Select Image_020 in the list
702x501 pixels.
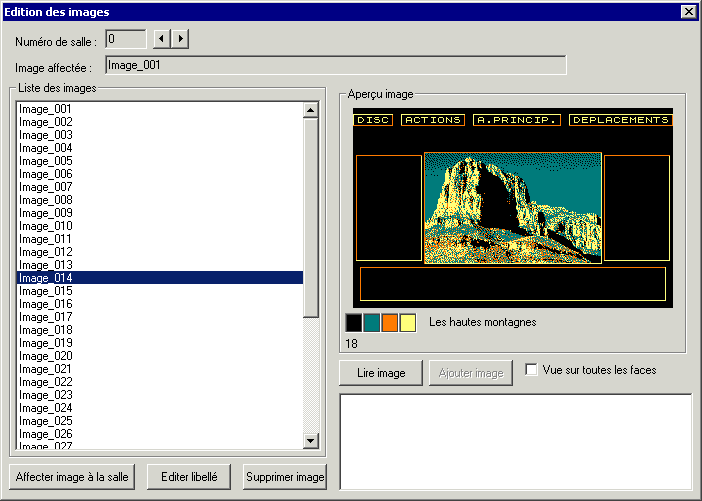pyautogui.click(x=160, y=355)
